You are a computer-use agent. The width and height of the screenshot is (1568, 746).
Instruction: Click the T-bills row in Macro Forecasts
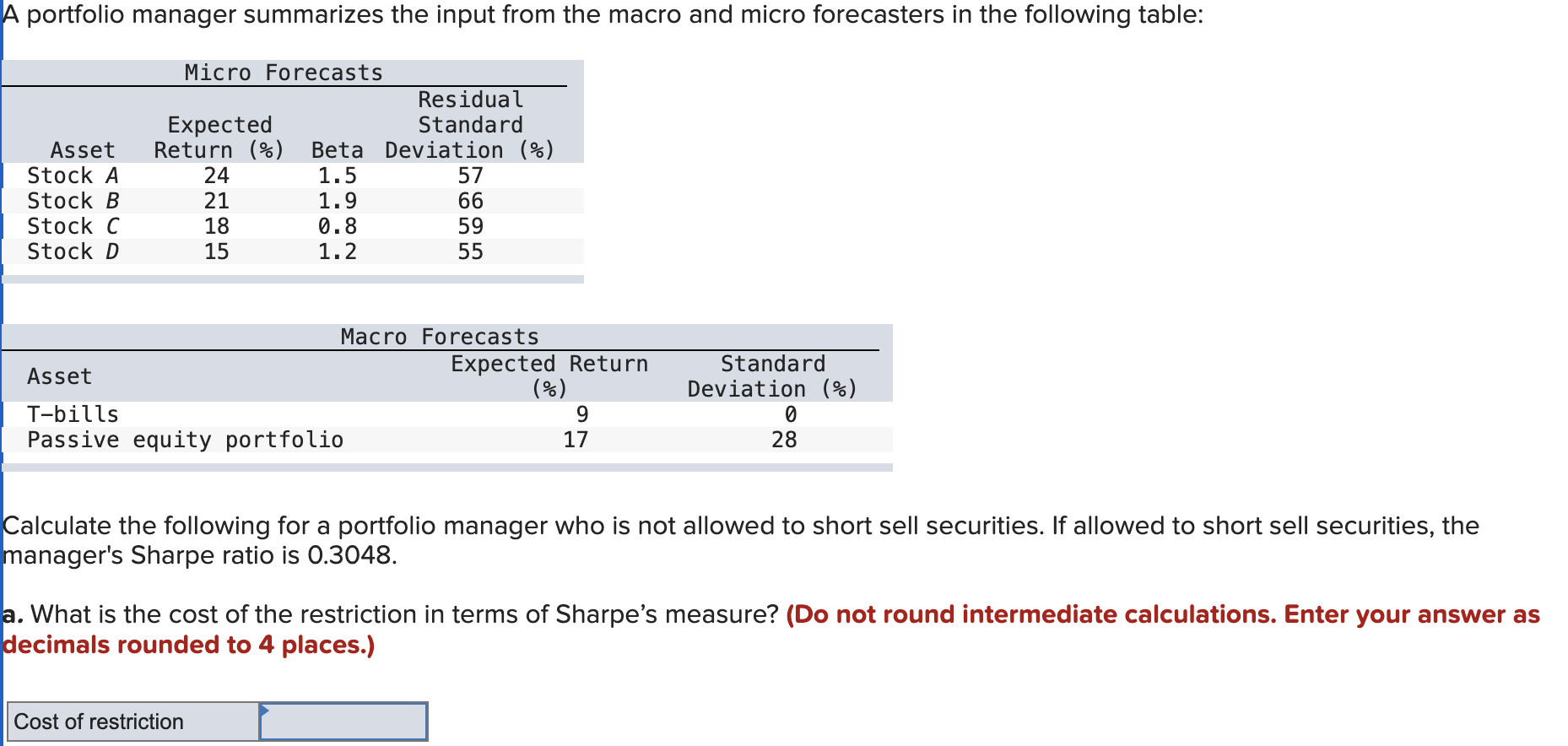(x=253, y=414)
